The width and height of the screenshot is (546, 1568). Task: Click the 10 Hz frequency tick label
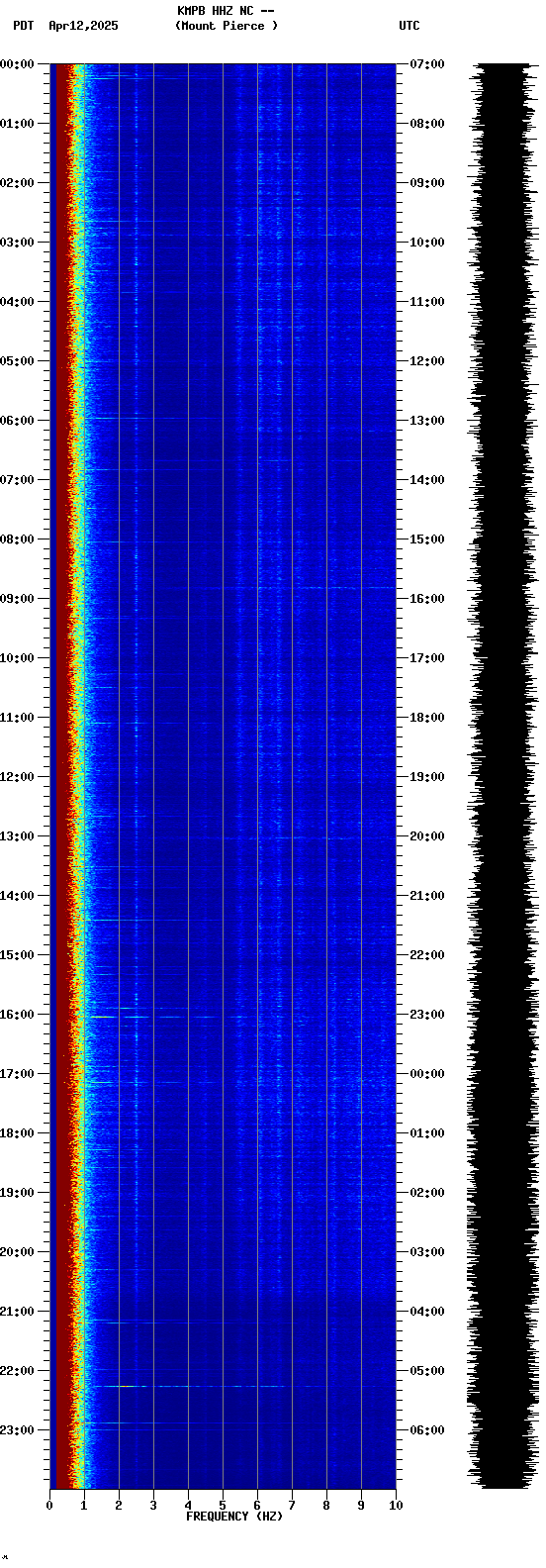pyautogui.click(x=396, y=1506)
